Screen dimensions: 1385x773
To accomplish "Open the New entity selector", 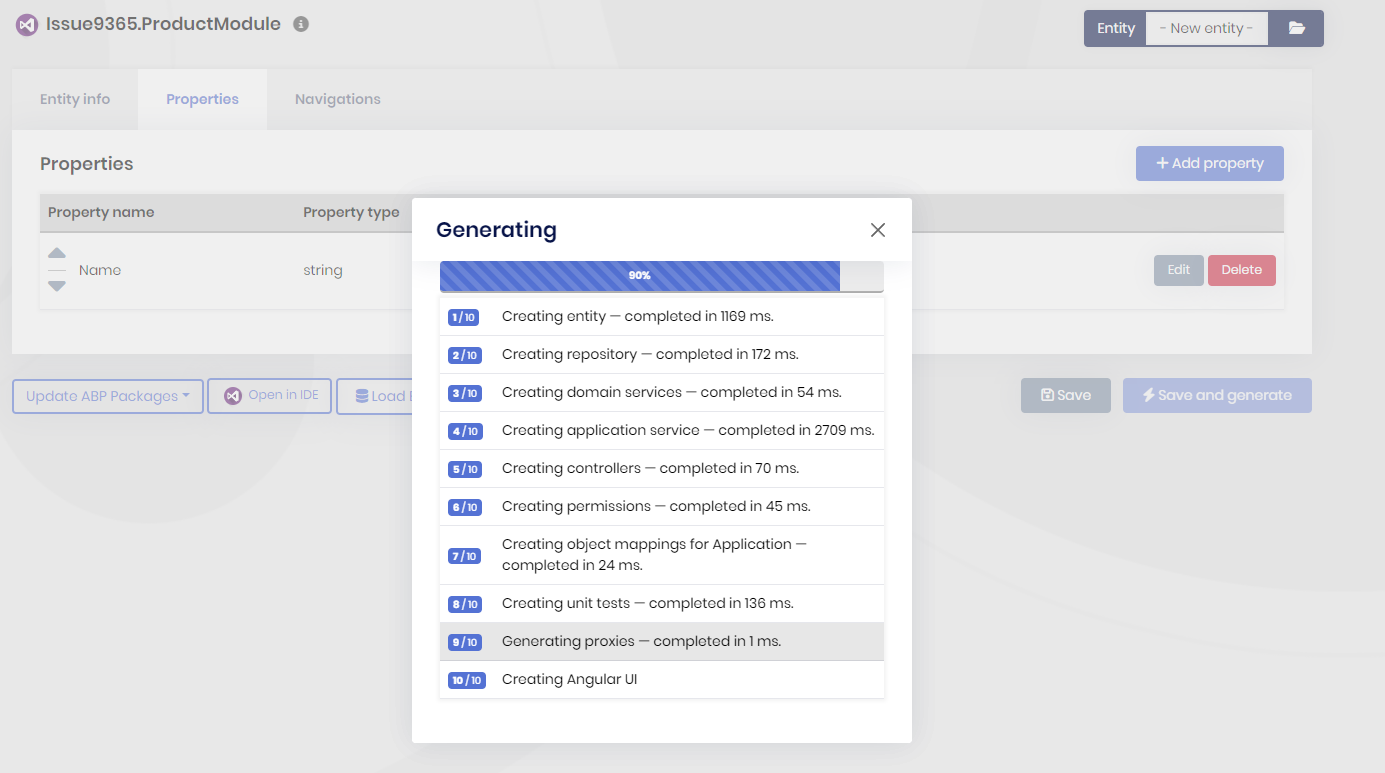I will [x=1206, y=28].
